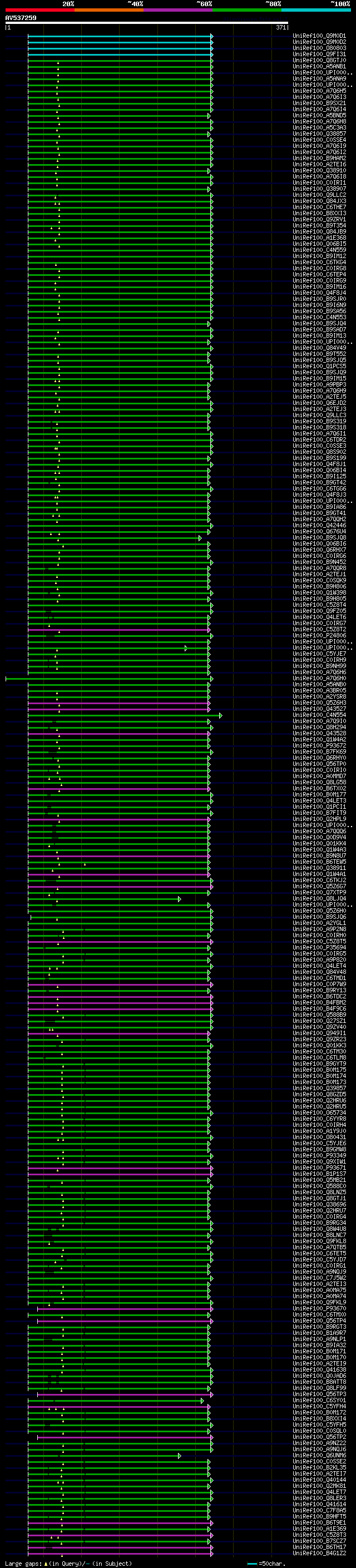The height and width of the screenshot is (1568, 356).
Task: Open hit UniRef100_Q9M0D1
Action: pyautogui.click(x=319, y=36)
